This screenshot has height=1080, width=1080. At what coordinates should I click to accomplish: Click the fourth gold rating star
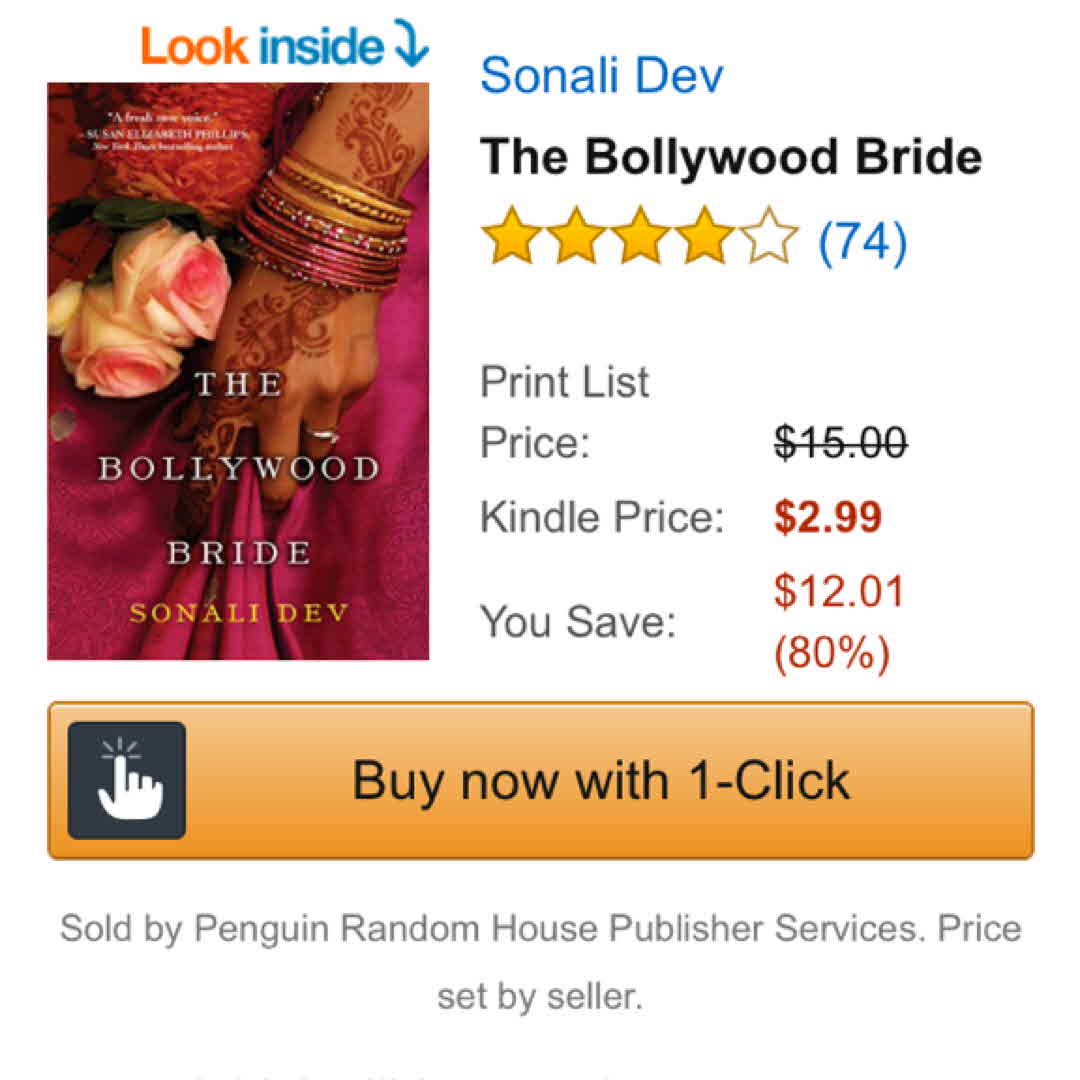(704, 236)
